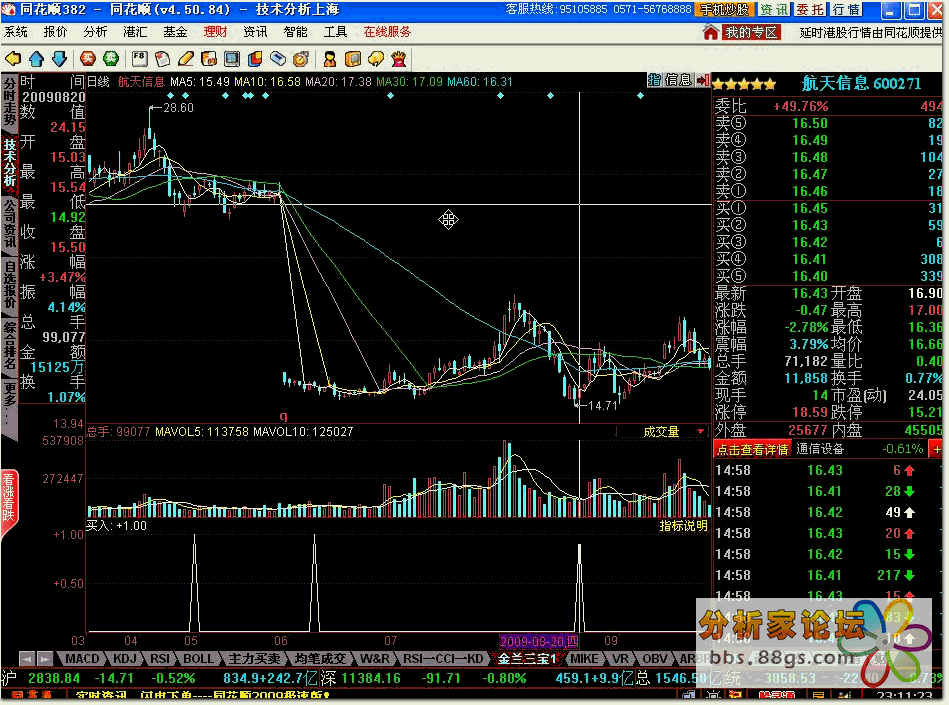949x705 pixels.
Task: Open the 分析 menu
Action: [x=96, y=32]
